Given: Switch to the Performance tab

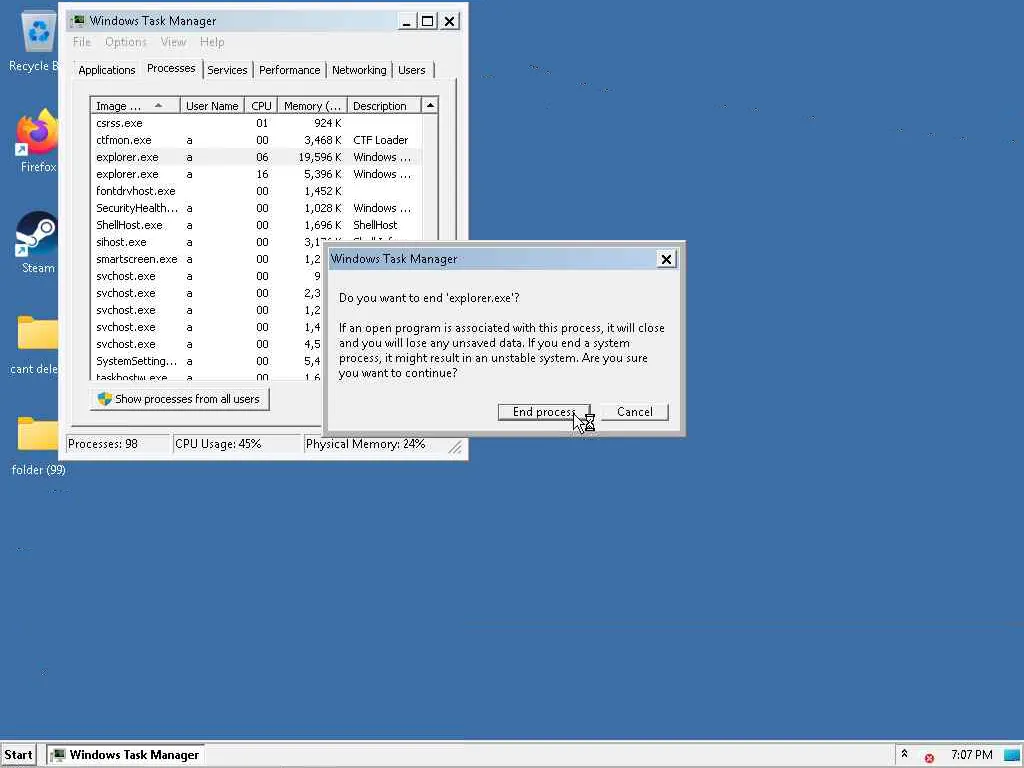Looking at the screenshot, I should [289, 70].
